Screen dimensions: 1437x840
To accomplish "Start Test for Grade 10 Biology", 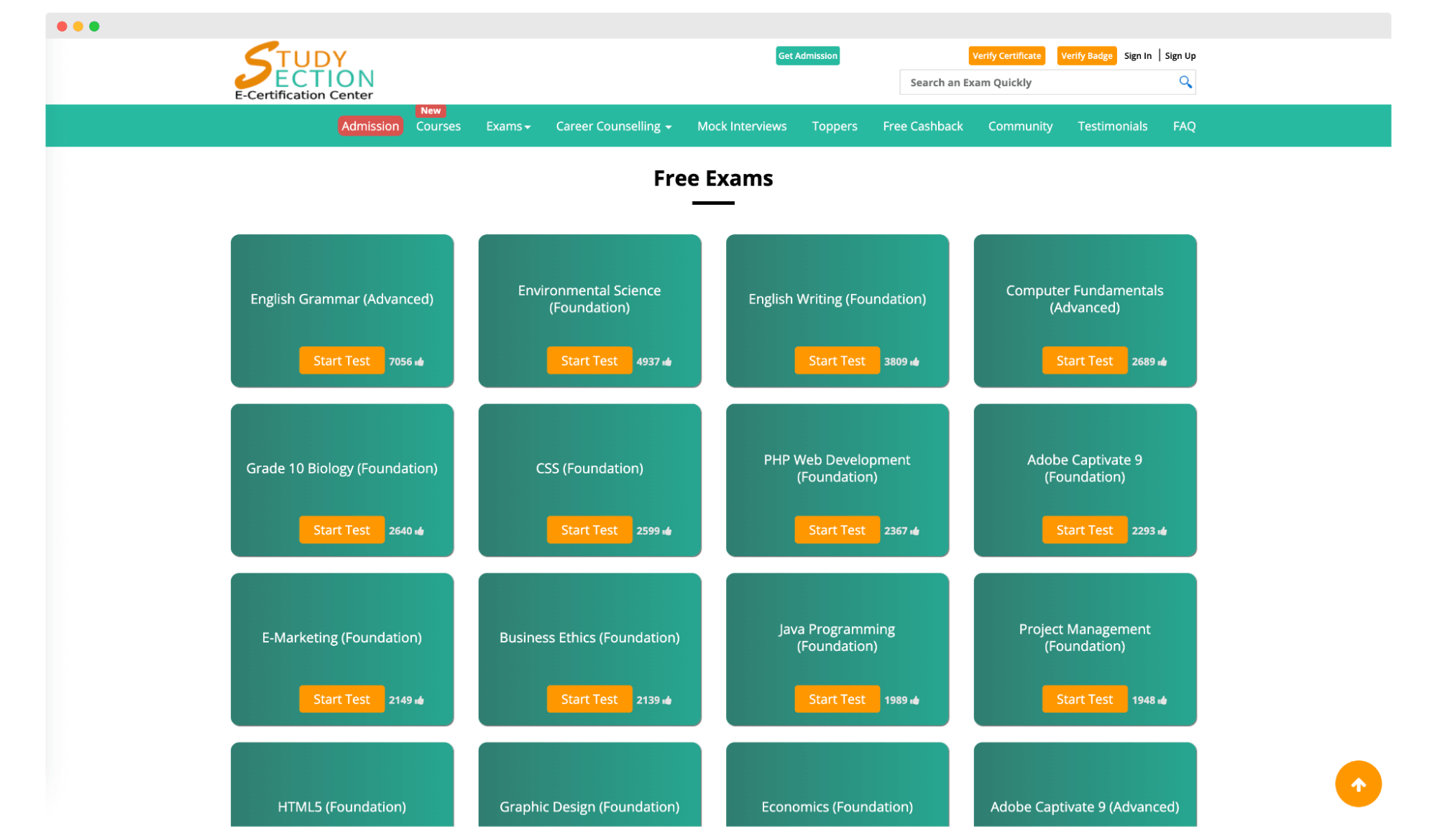I will coord(341,530).
